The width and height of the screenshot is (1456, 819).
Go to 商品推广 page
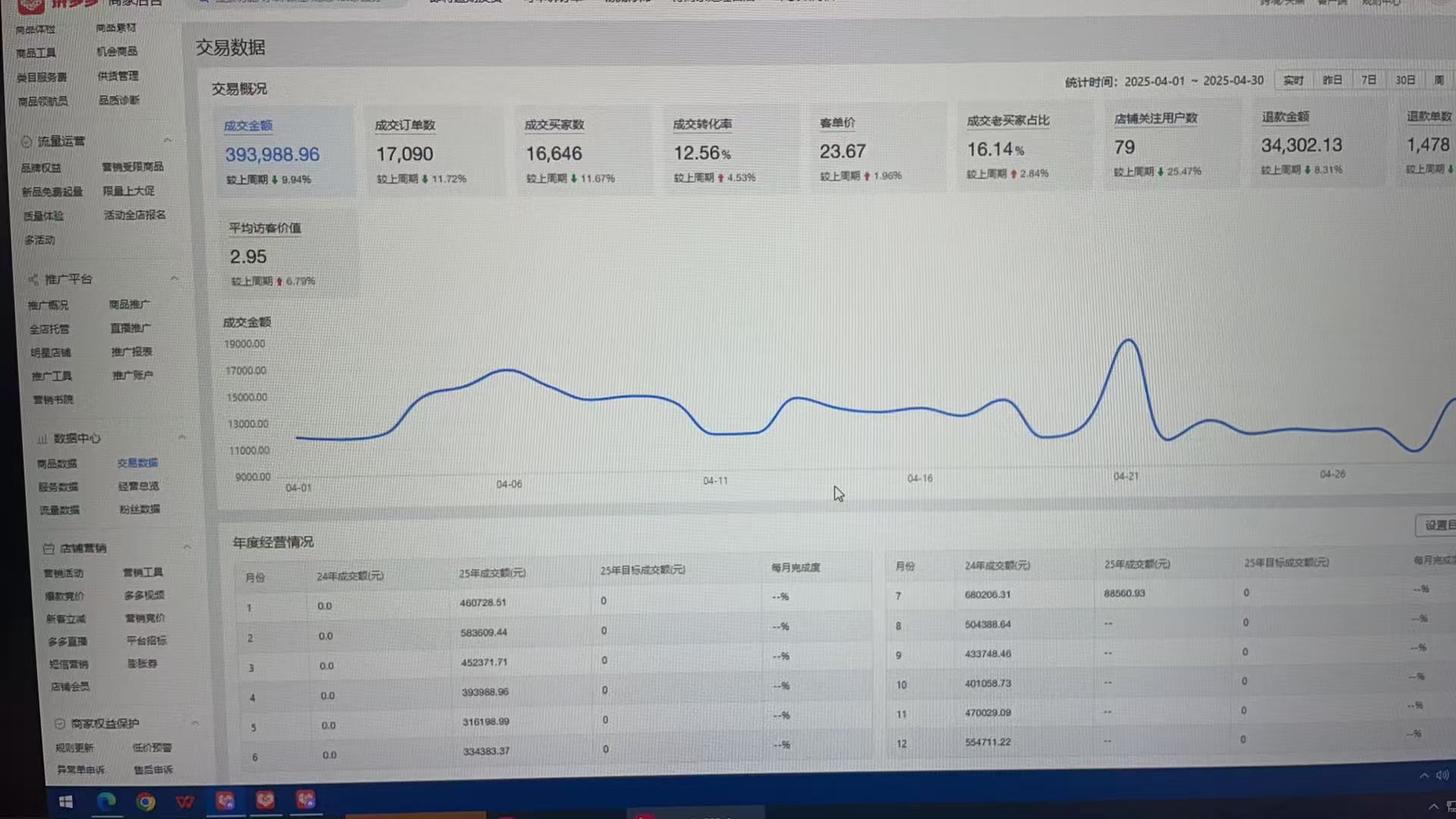129,304
